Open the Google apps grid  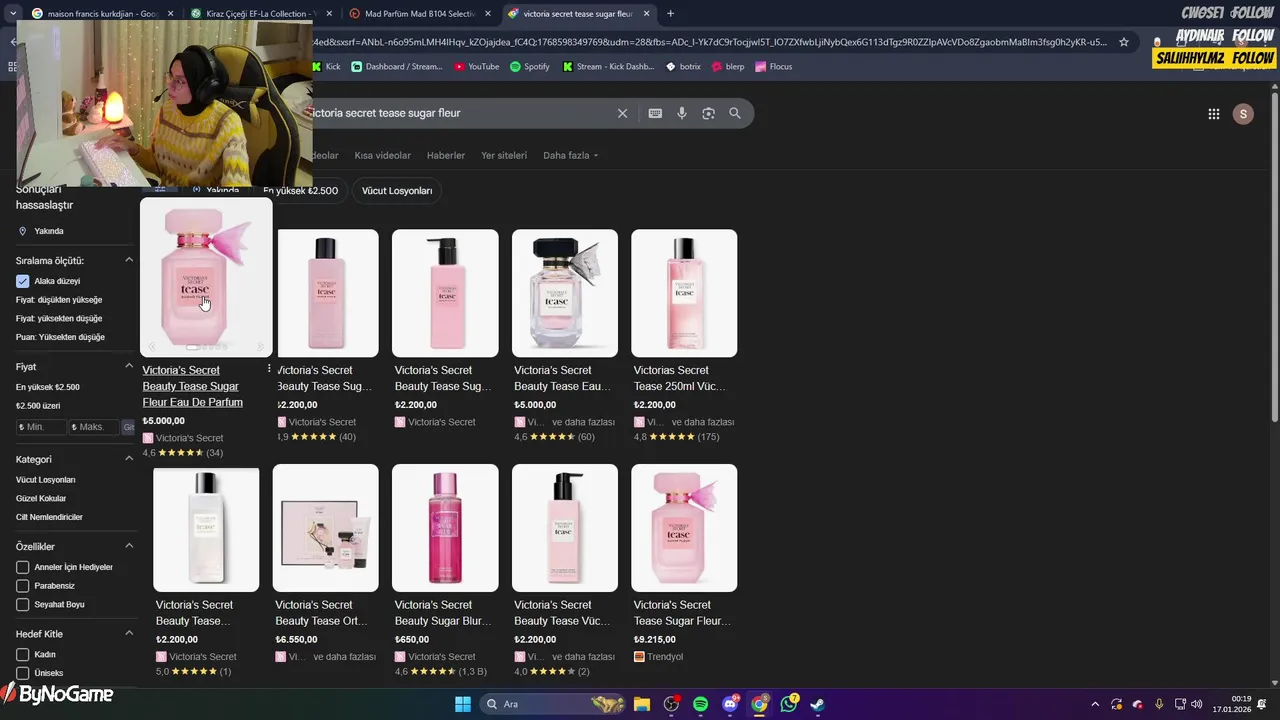click(1214, 114)
